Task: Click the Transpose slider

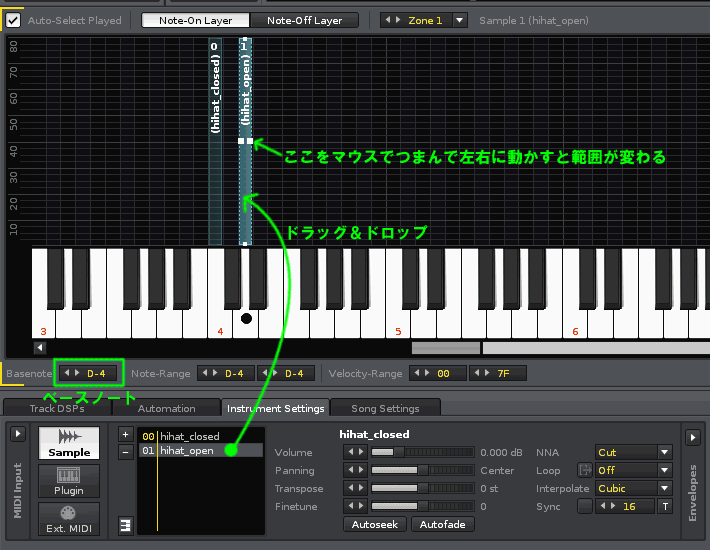Action: point(422,488)
